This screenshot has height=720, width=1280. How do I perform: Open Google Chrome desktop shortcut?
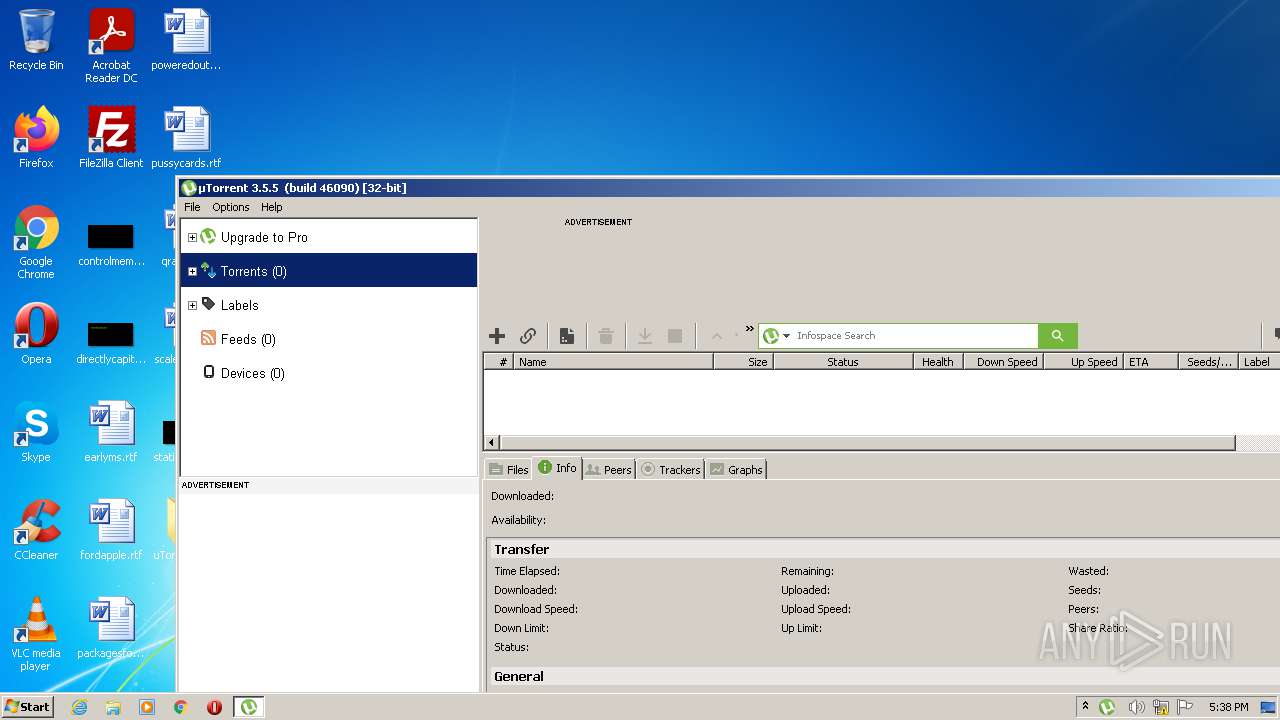click(x=36, y=242)
